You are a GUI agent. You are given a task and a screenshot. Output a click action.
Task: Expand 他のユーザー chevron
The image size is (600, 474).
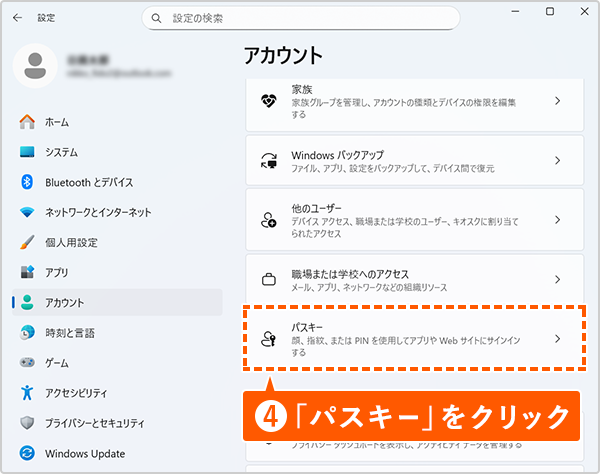[x=557, y=219]
